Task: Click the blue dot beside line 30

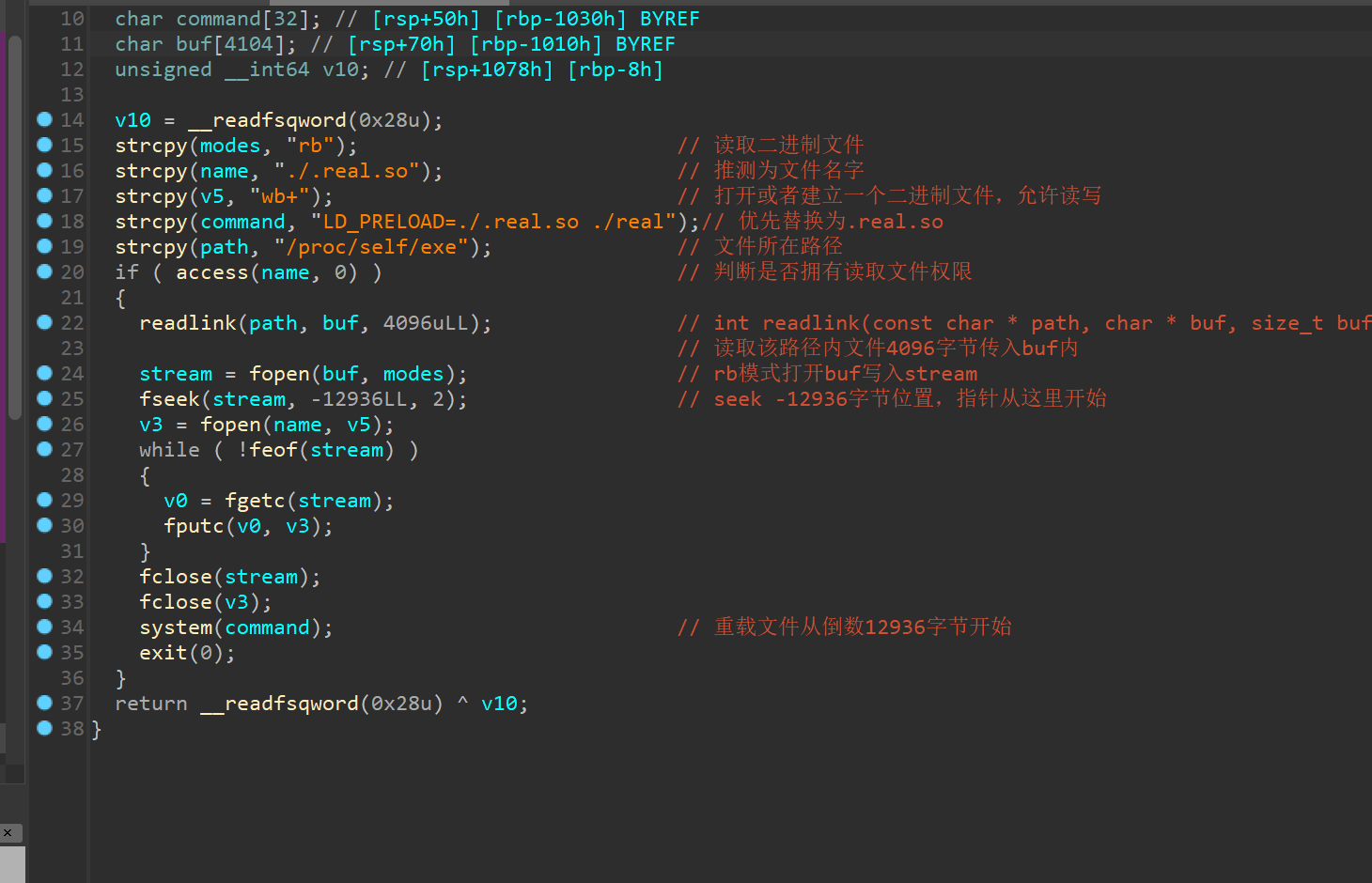Action: click(44, 525)
